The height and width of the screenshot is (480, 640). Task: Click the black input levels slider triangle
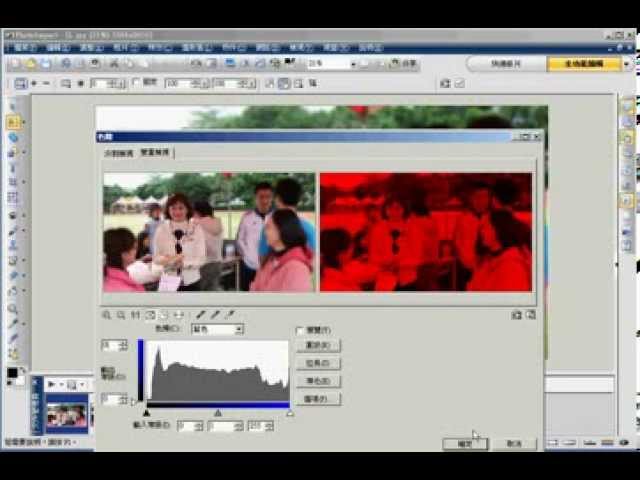147,413
